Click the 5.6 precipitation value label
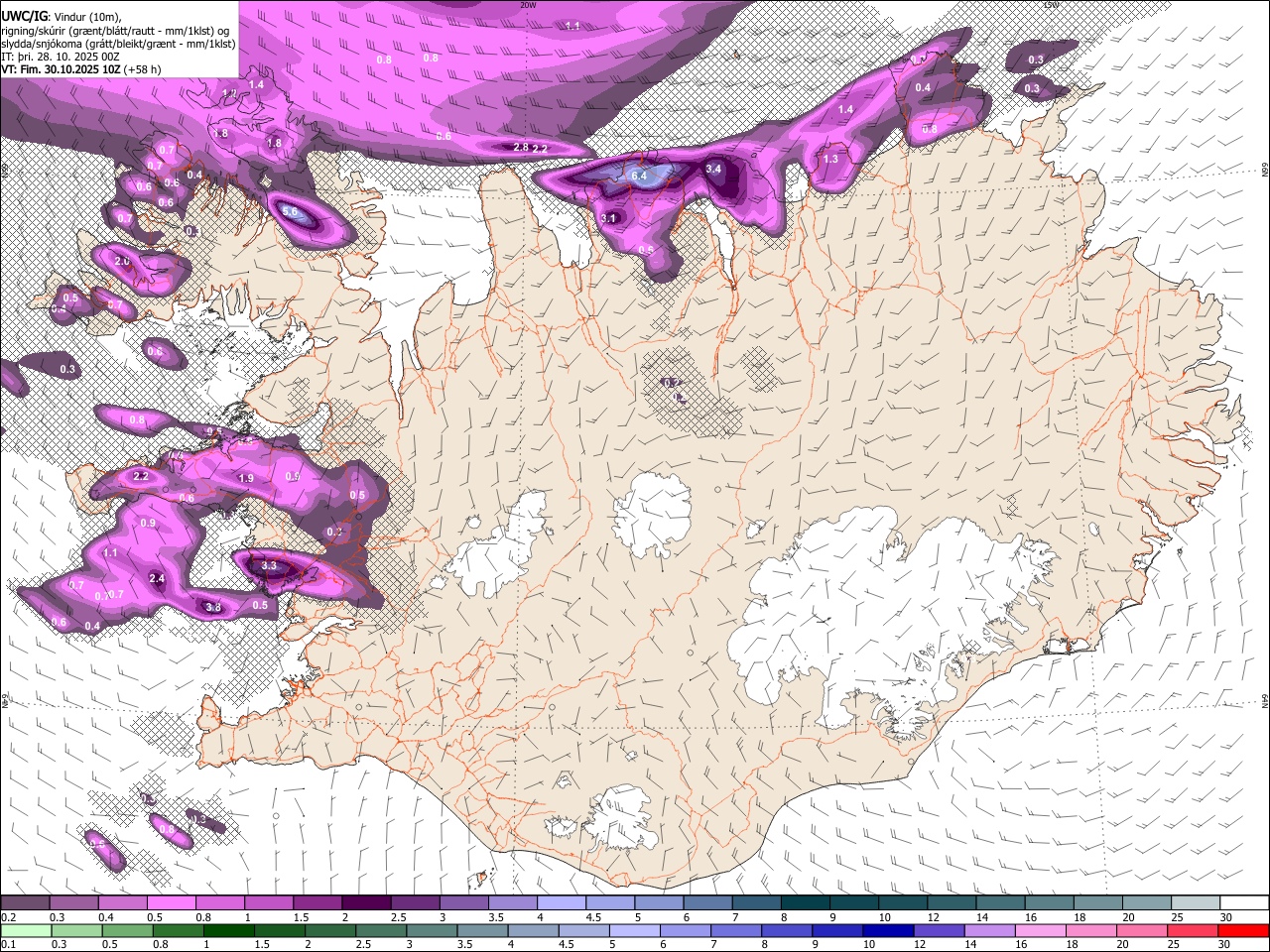 click(290, 211)
